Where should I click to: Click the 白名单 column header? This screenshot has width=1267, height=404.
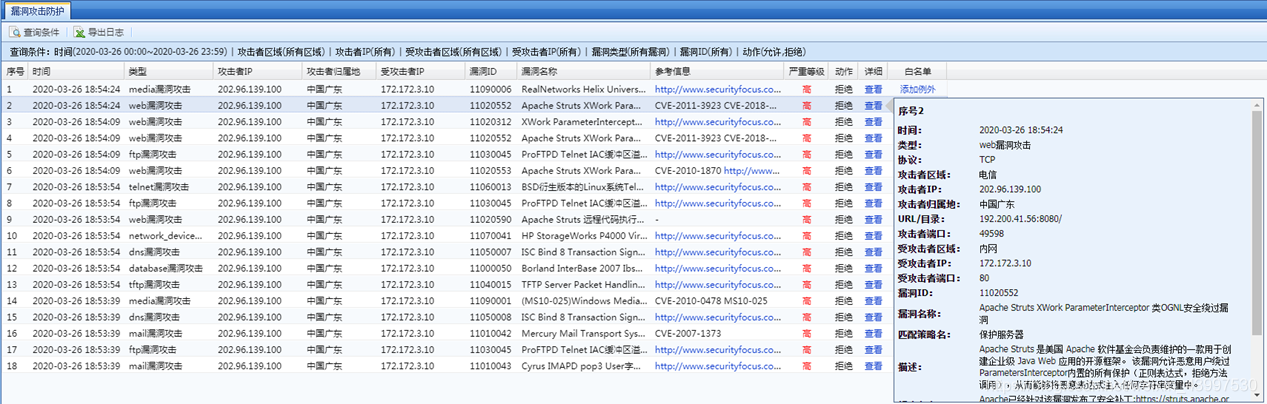click(x=917, y=72)
